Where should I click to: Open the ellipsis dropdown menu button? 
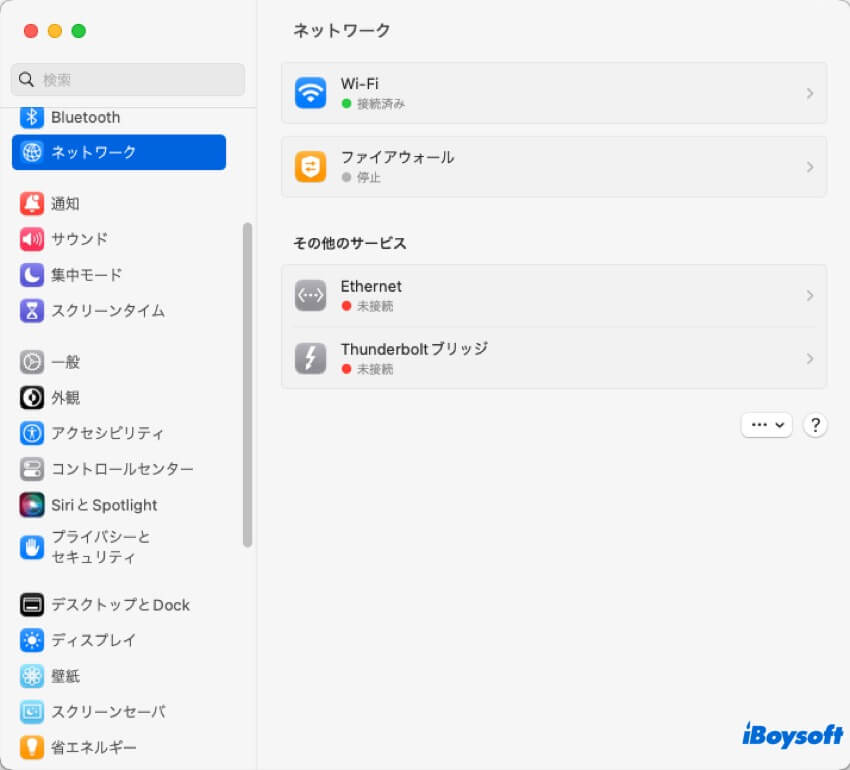[x=766, y=425]
